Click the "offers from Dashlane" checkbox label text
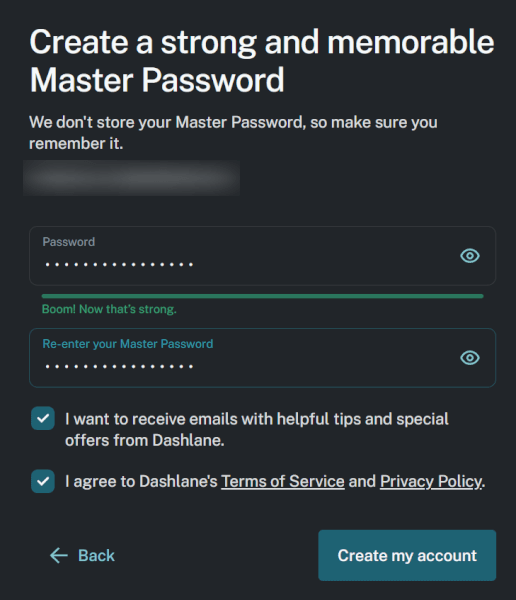Image resolution: width=516 pixels, height=600 pixels. [x=144, y=440]
